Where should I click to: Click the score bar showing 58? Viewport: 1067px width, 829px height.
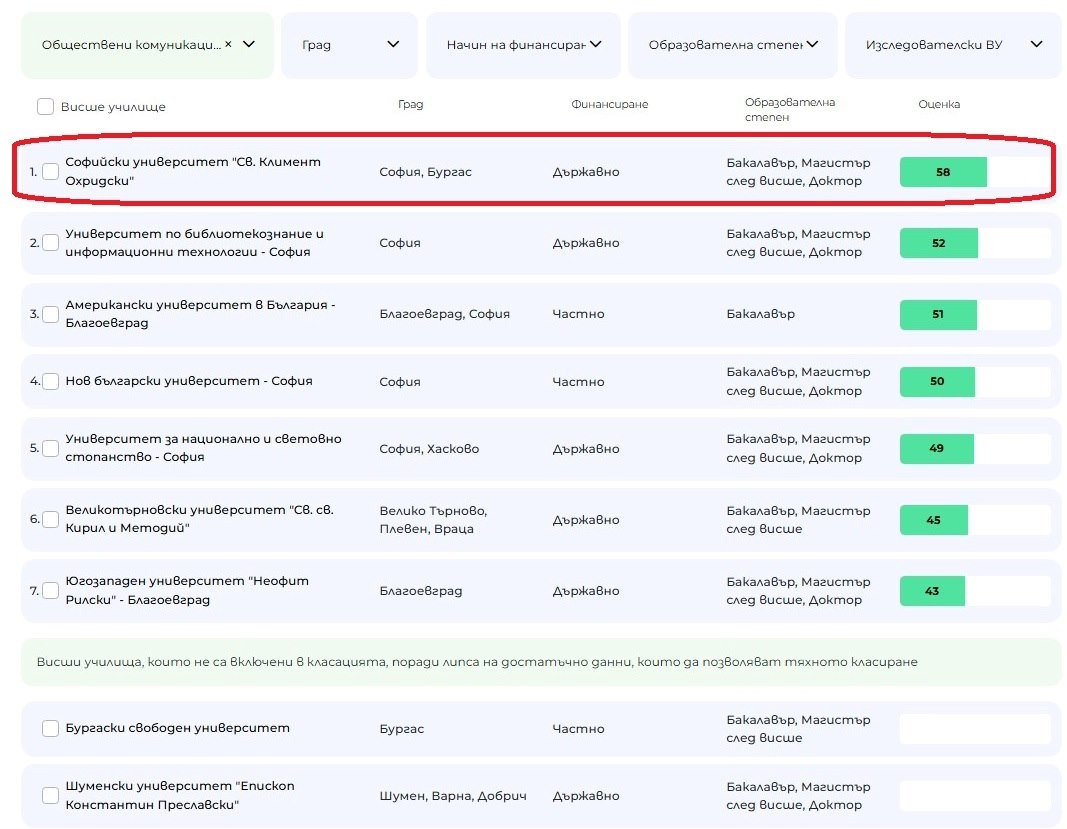click(x=943, y=172)
